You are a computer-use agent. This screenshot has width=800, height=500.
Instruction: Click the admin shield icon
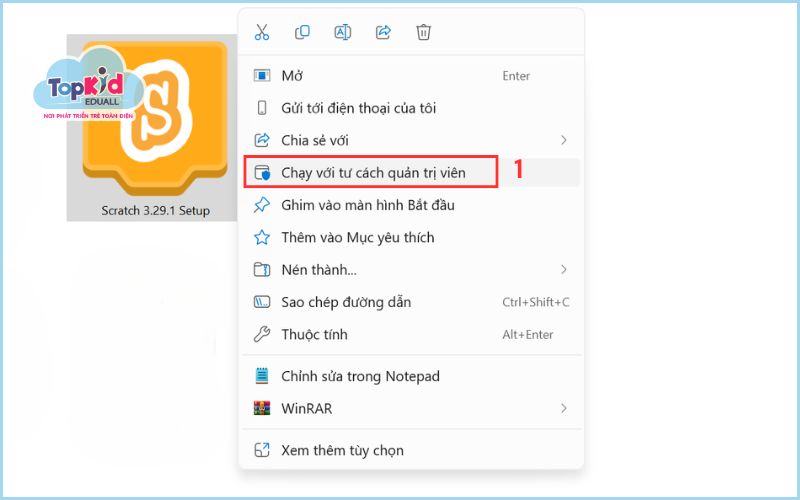click(262, 172)
